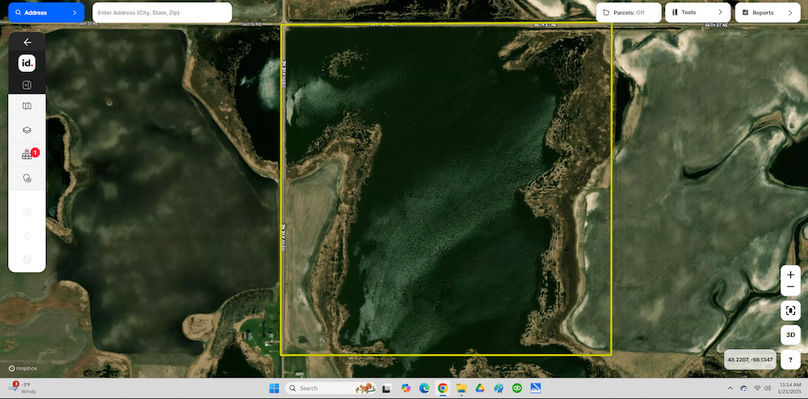
Task: Open the layers stack icon in the sidebar
Action: (27, 130)
